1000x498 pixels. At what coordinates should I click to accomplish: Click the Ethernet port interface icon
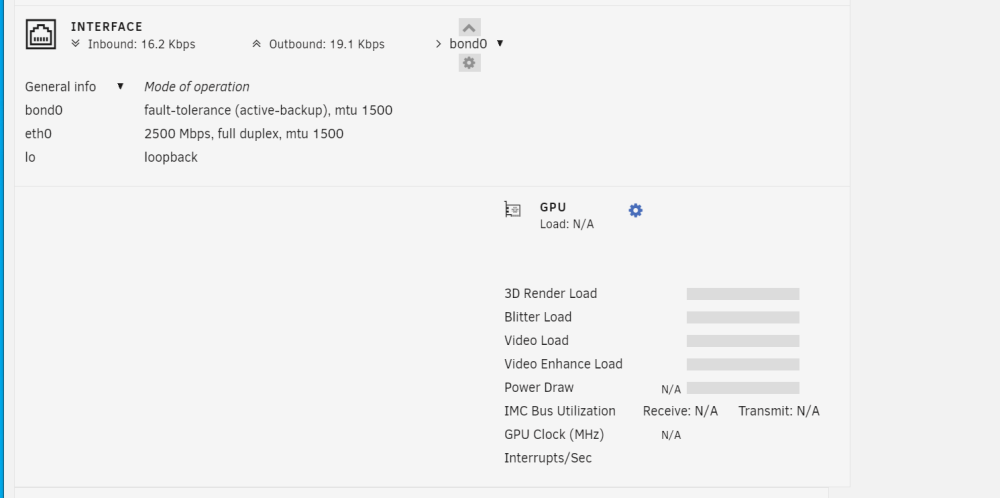(41, 34)
